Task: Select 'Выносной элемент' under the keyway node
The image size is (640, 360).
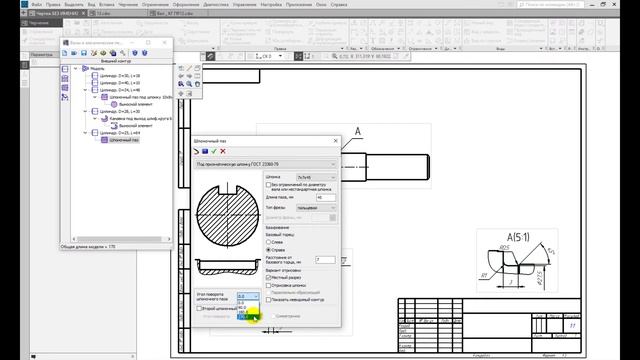Action: tap(136, 104)
